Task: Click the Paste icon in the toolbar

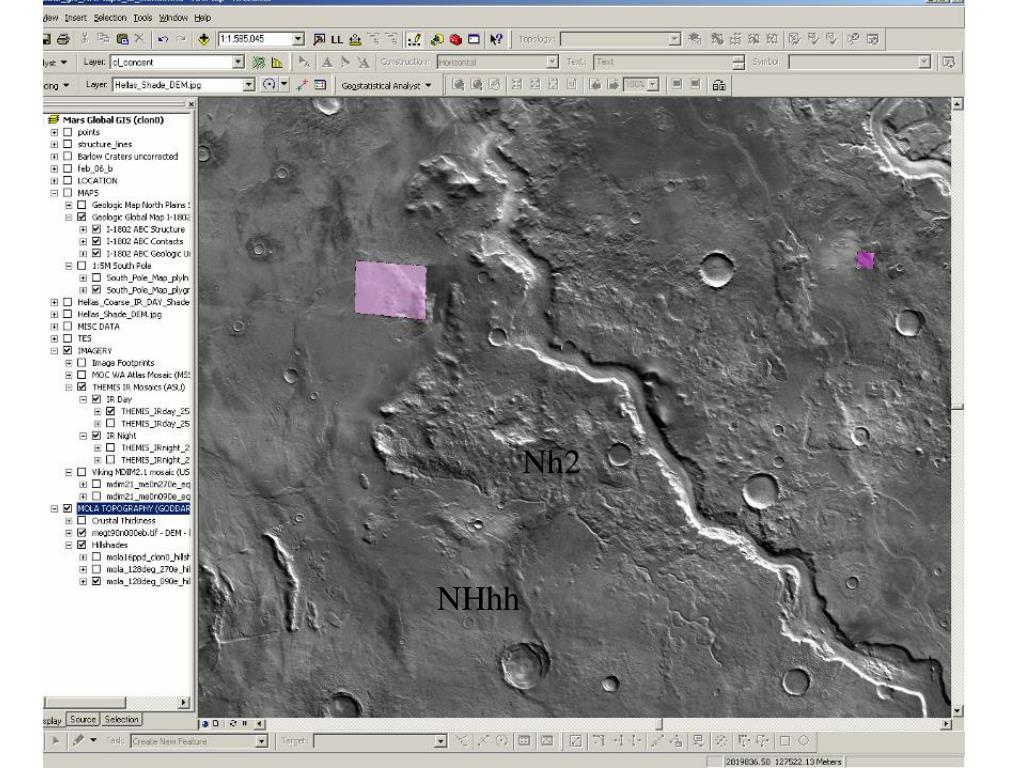Action: (x=121, y=39)
